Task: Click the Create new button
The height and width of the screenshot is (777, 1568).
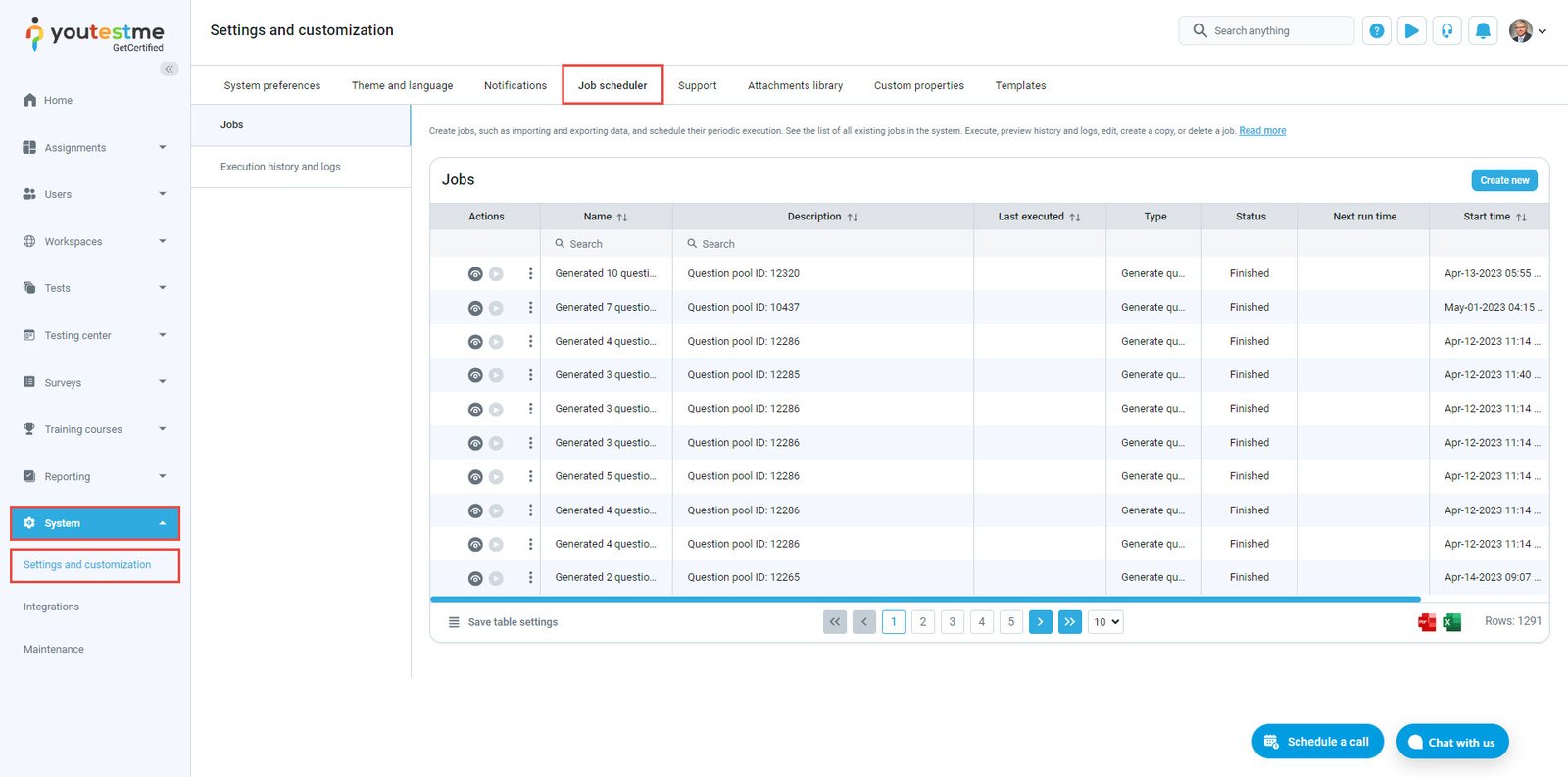Action: (x=1503, y=180)
